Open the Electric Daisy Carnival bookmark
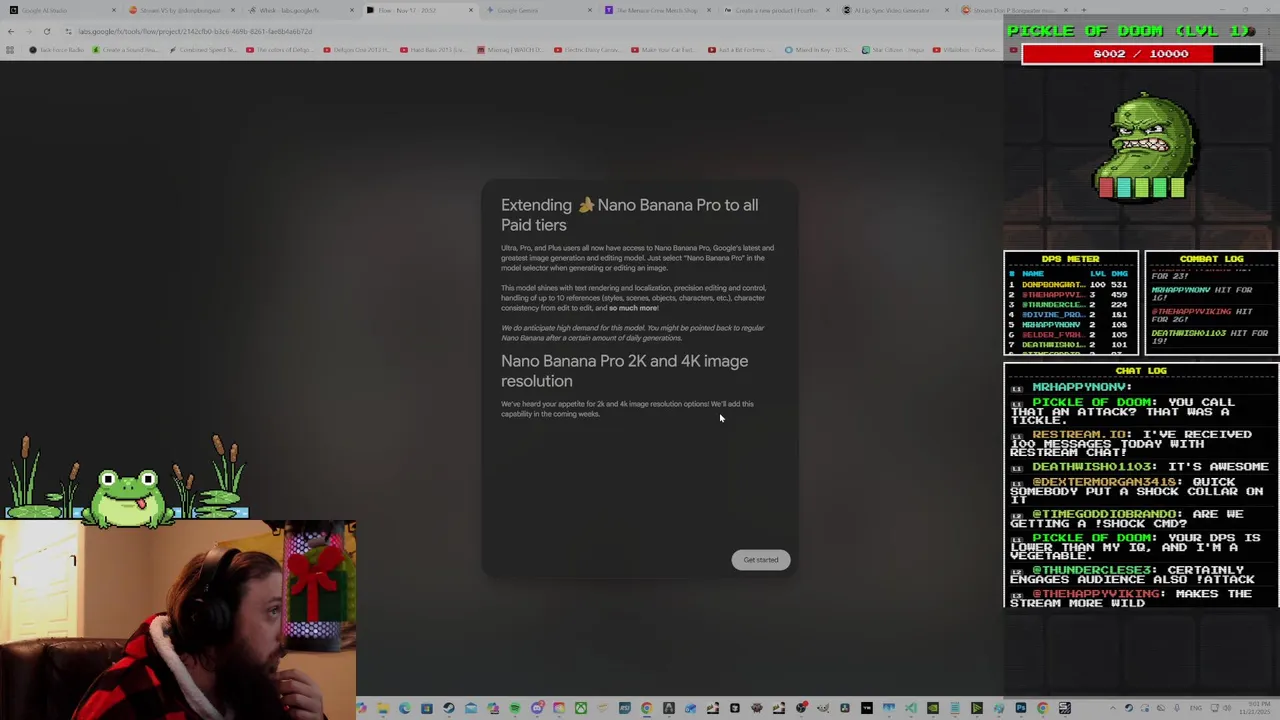 tap(588, 50)
